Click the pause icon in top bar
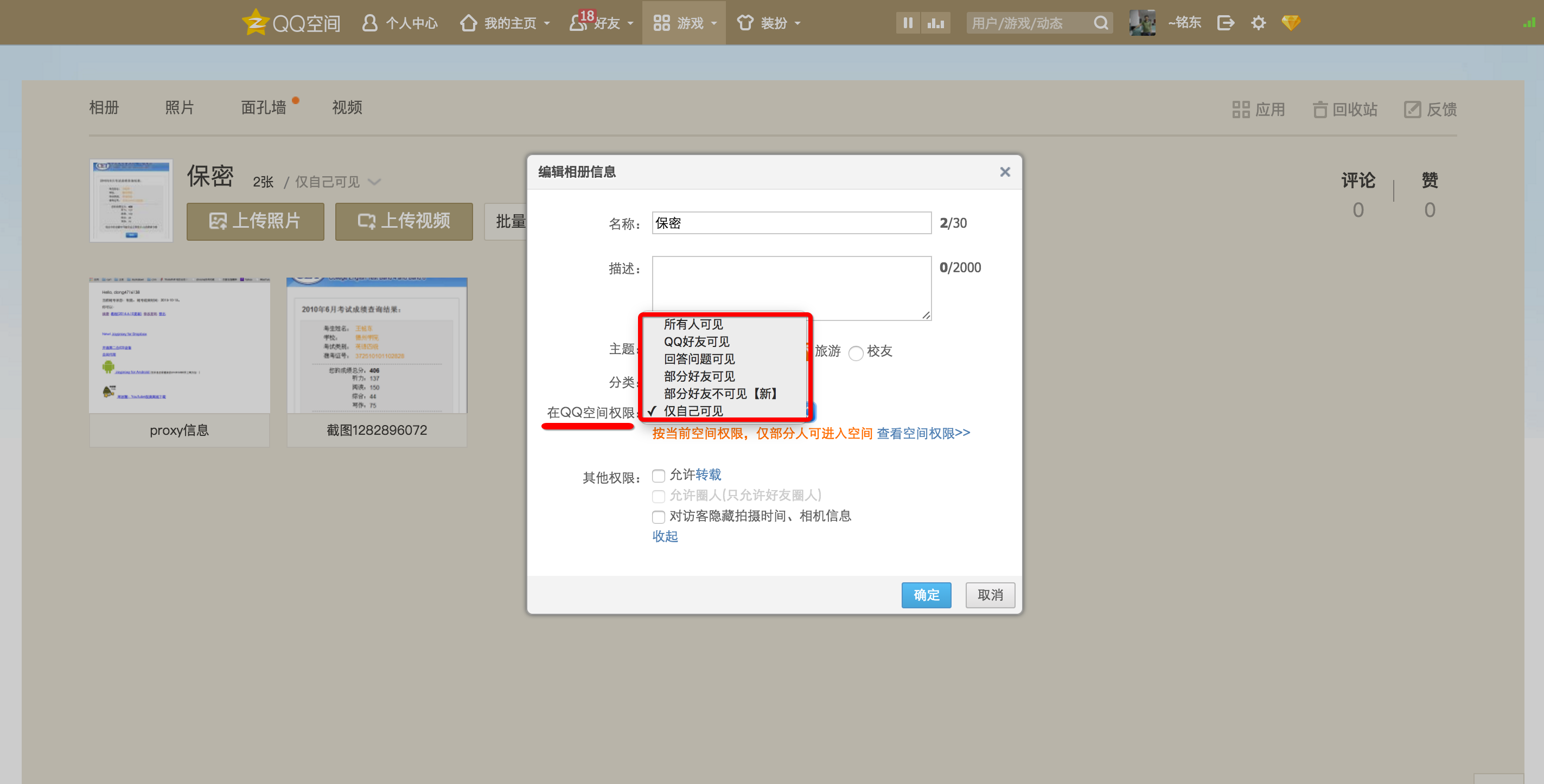Image resolution: width=1544 pixels, height=784 pixels. pyautogui.click(x=908, y=23)
